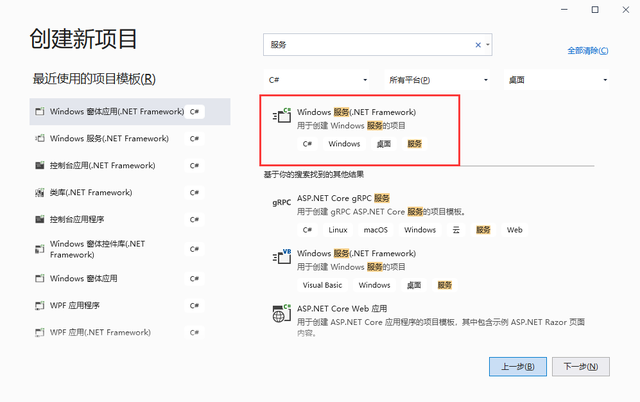Select C# Windows 服务(.NET Framework) search result title

tap(356, 112)
